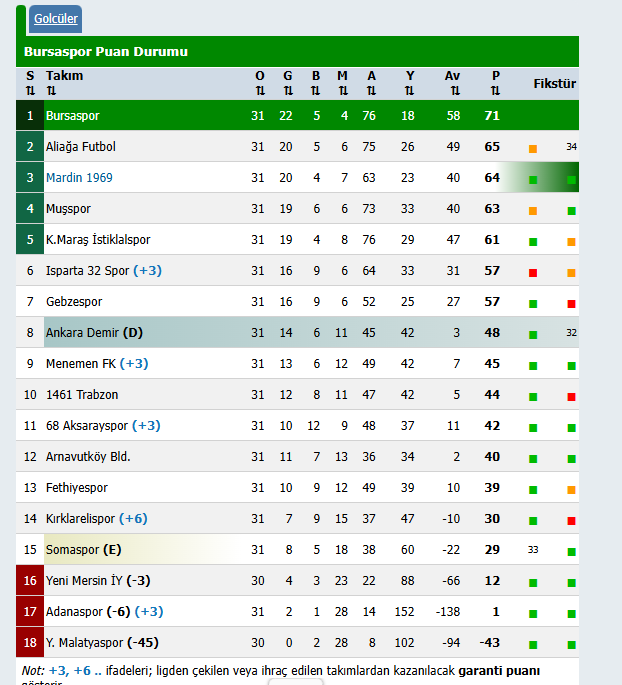The width and height of the screenshot is (622, 685).
Task: Sort by G wins column arrows
Action: (288, 91)
